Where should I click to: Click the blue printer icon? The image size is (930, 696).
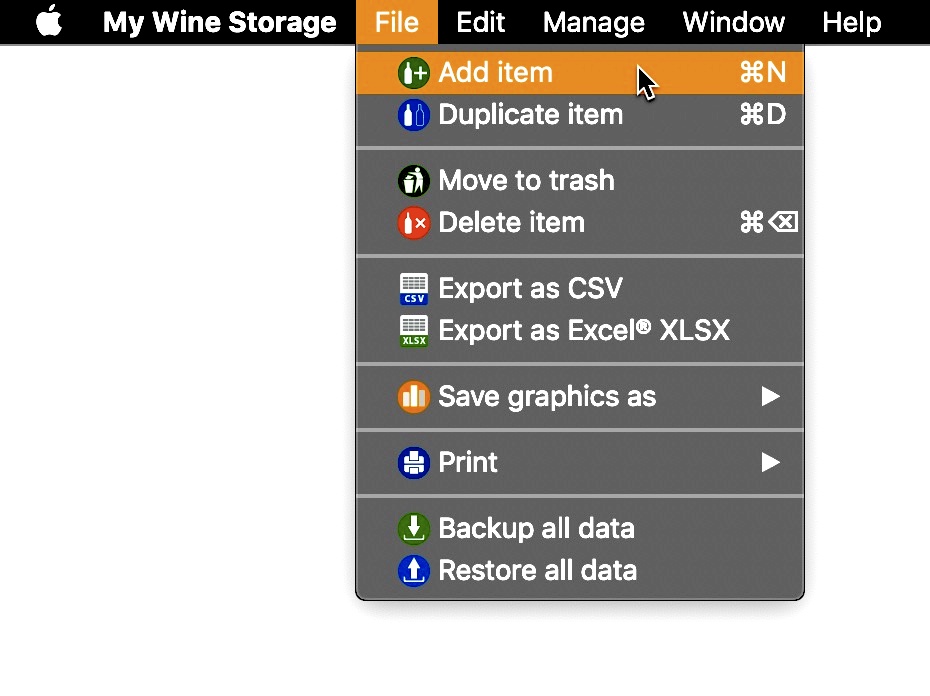413,463
